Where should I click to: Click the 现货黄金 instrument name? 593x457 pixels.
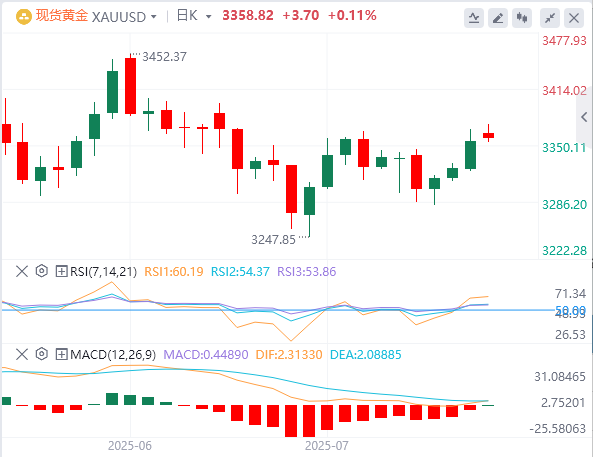pos(62,16)
